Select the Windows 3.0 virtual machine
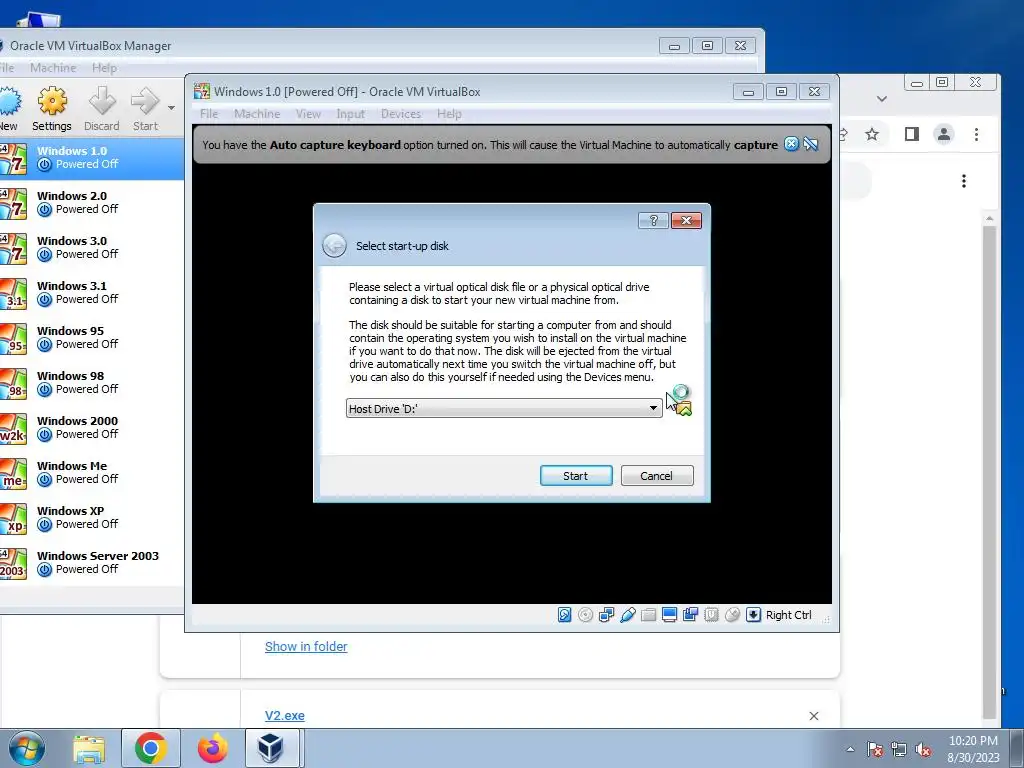This screenshot has width=1024, height=768. coord(91,248)
